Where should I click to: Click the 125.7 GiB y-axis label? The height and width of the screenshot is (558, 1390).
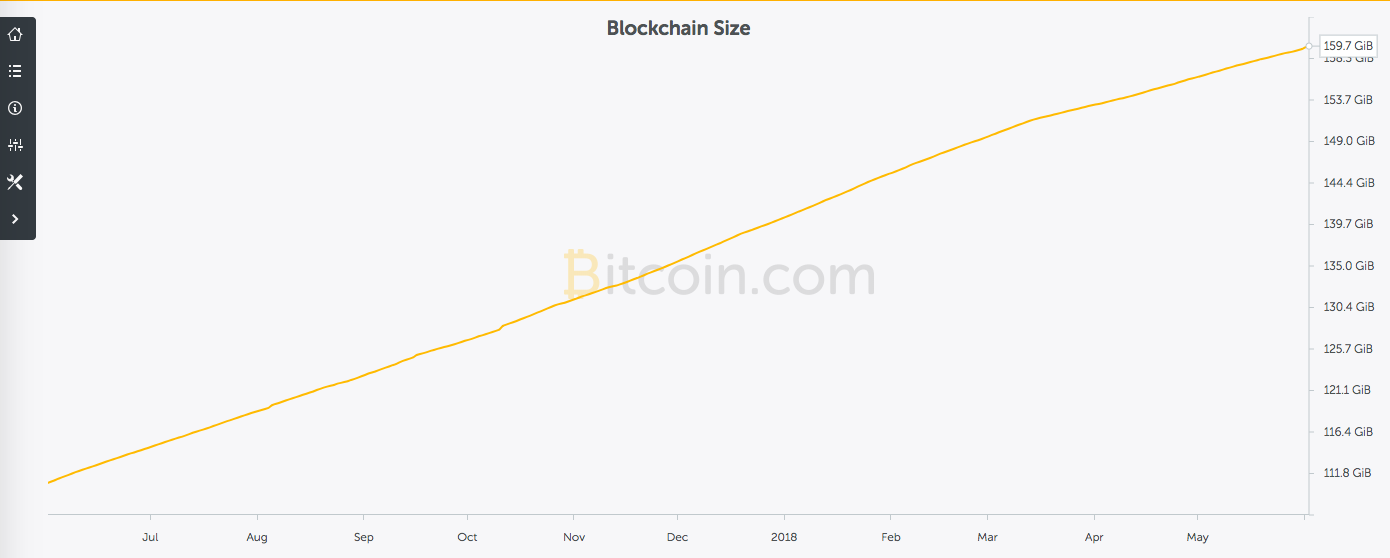point(1348,349)
